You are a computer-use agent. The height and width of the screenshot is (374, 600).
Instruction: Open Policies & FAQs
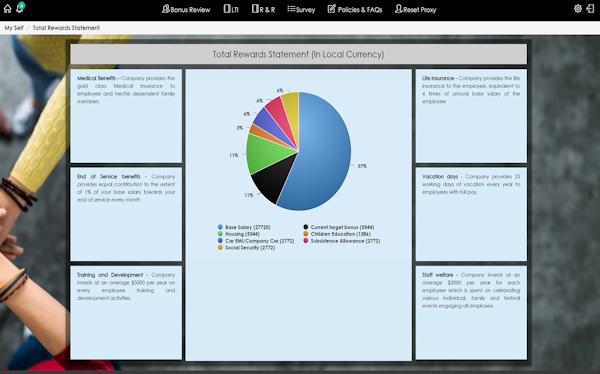pyautogui.click(x=355, y=9)
